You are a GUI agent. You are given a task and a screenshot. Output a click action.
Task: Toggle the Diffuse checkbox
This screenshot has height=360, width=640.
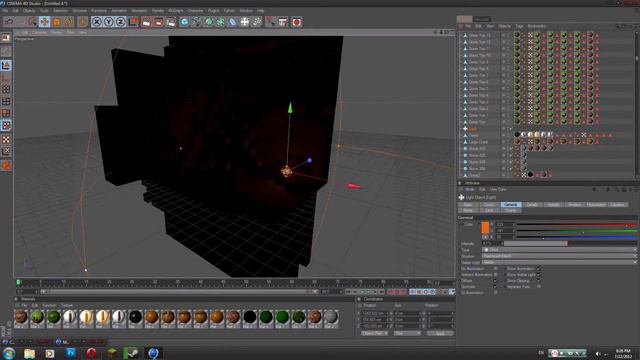click(x=496, y=281)
